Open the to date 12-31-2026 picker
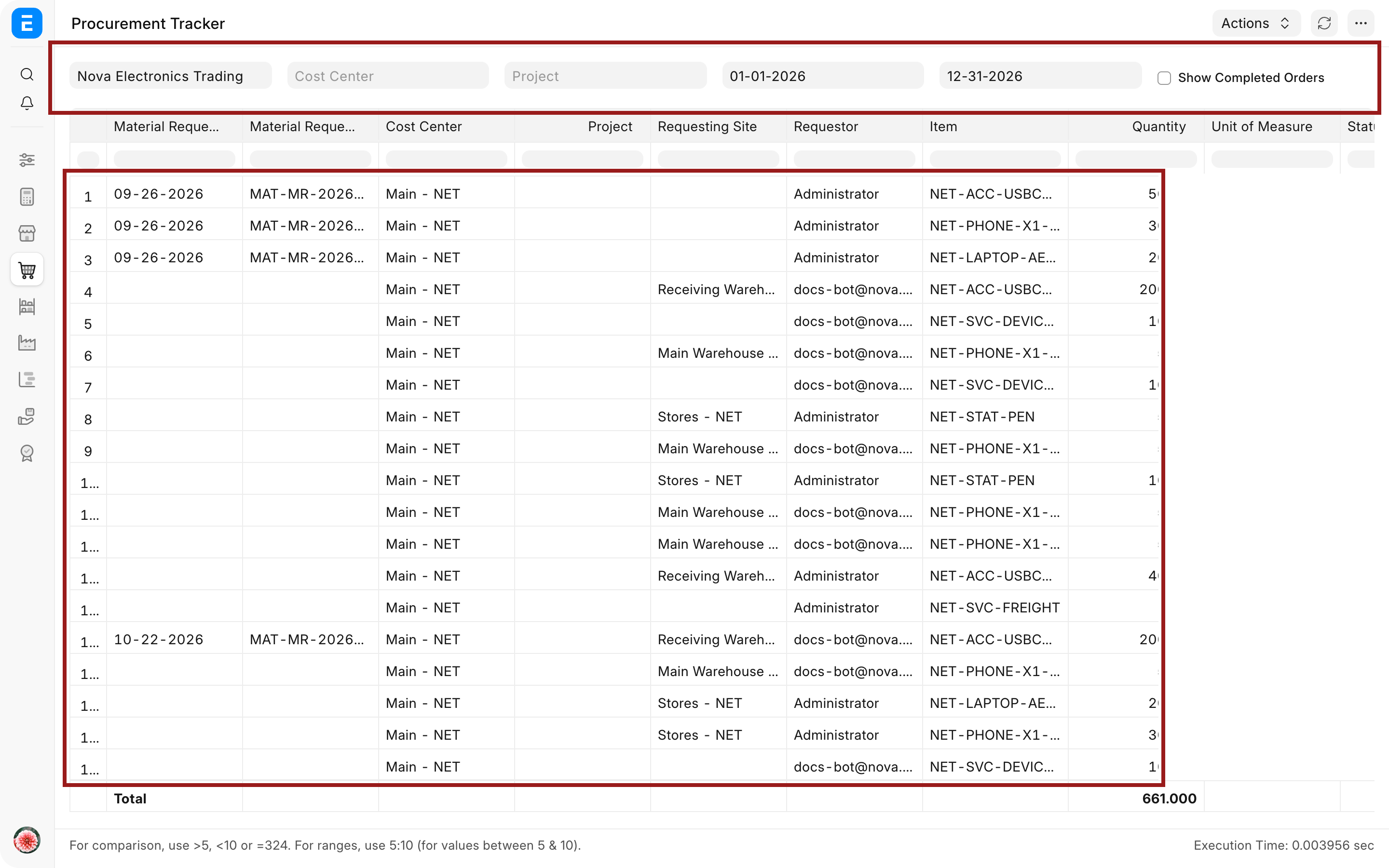This screenshot has width=1389, height=868. [1040, 76]
